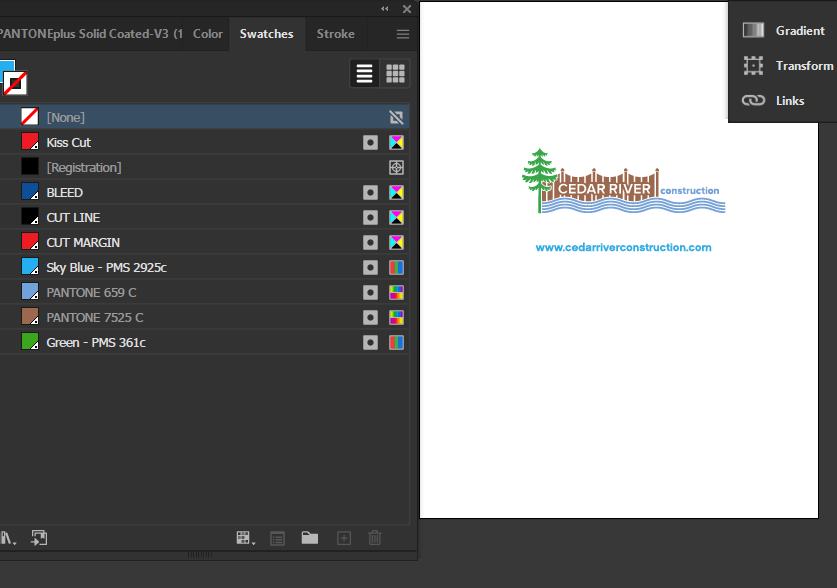This screenshot has width=837, height=588.
Task: Click the RGB mode icon on Green PMS 361c row
Action: (x=396, y=343)
